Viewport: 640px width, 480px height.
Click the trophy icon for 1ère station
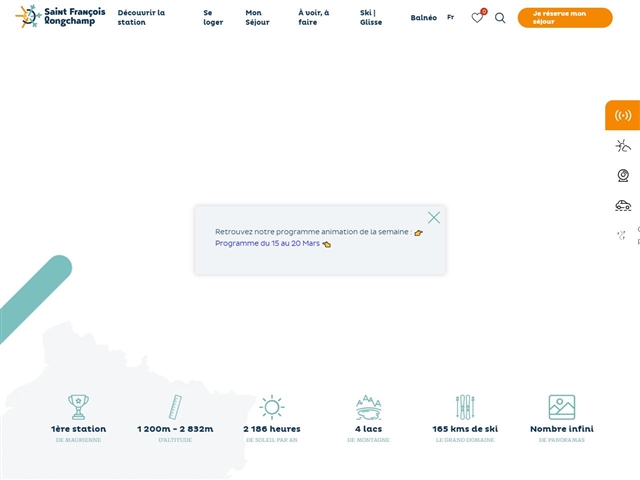(x=79, y=406)
